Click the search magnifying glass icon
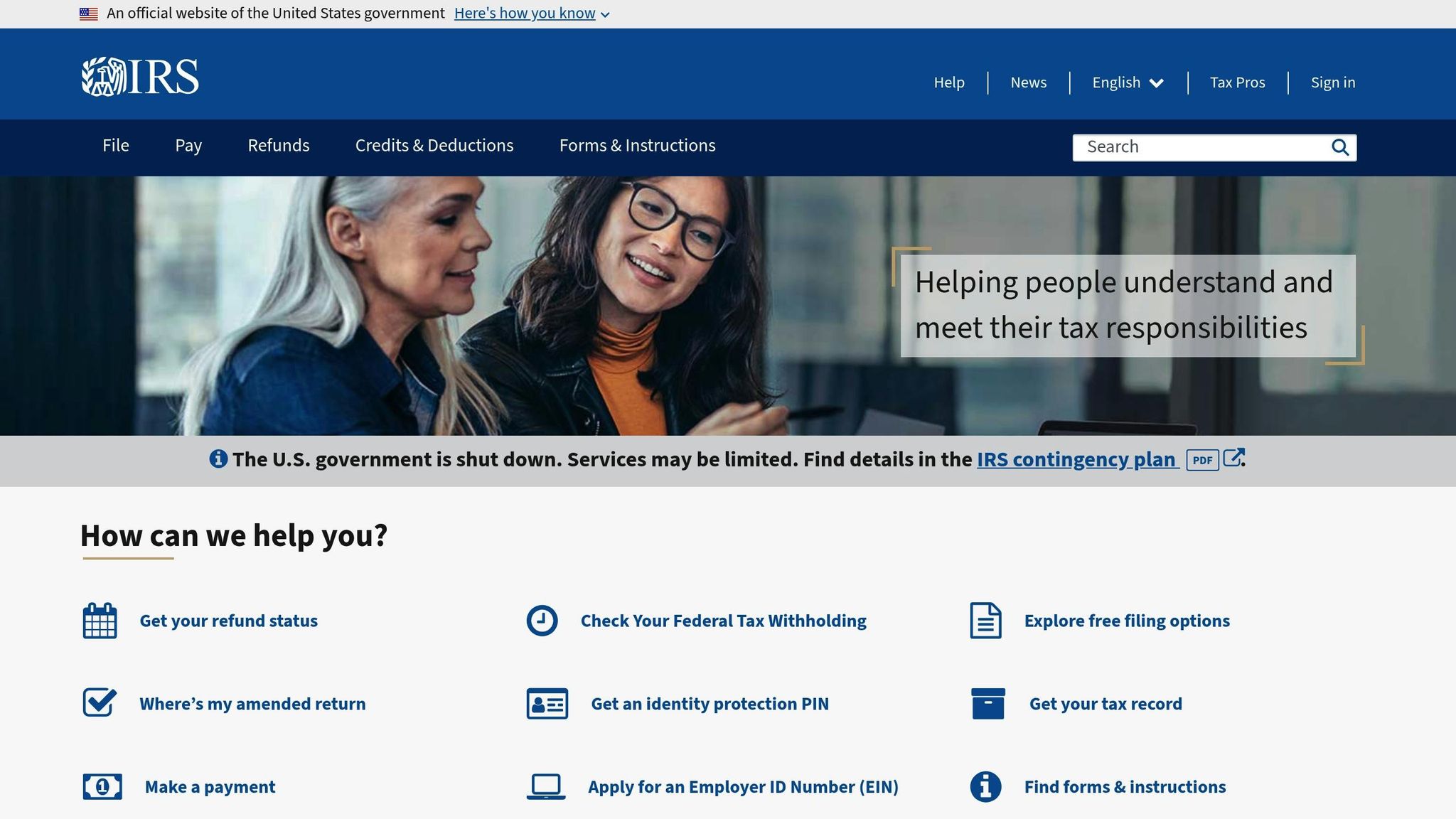1456x819 pixels. click(x=1339, y=147)
